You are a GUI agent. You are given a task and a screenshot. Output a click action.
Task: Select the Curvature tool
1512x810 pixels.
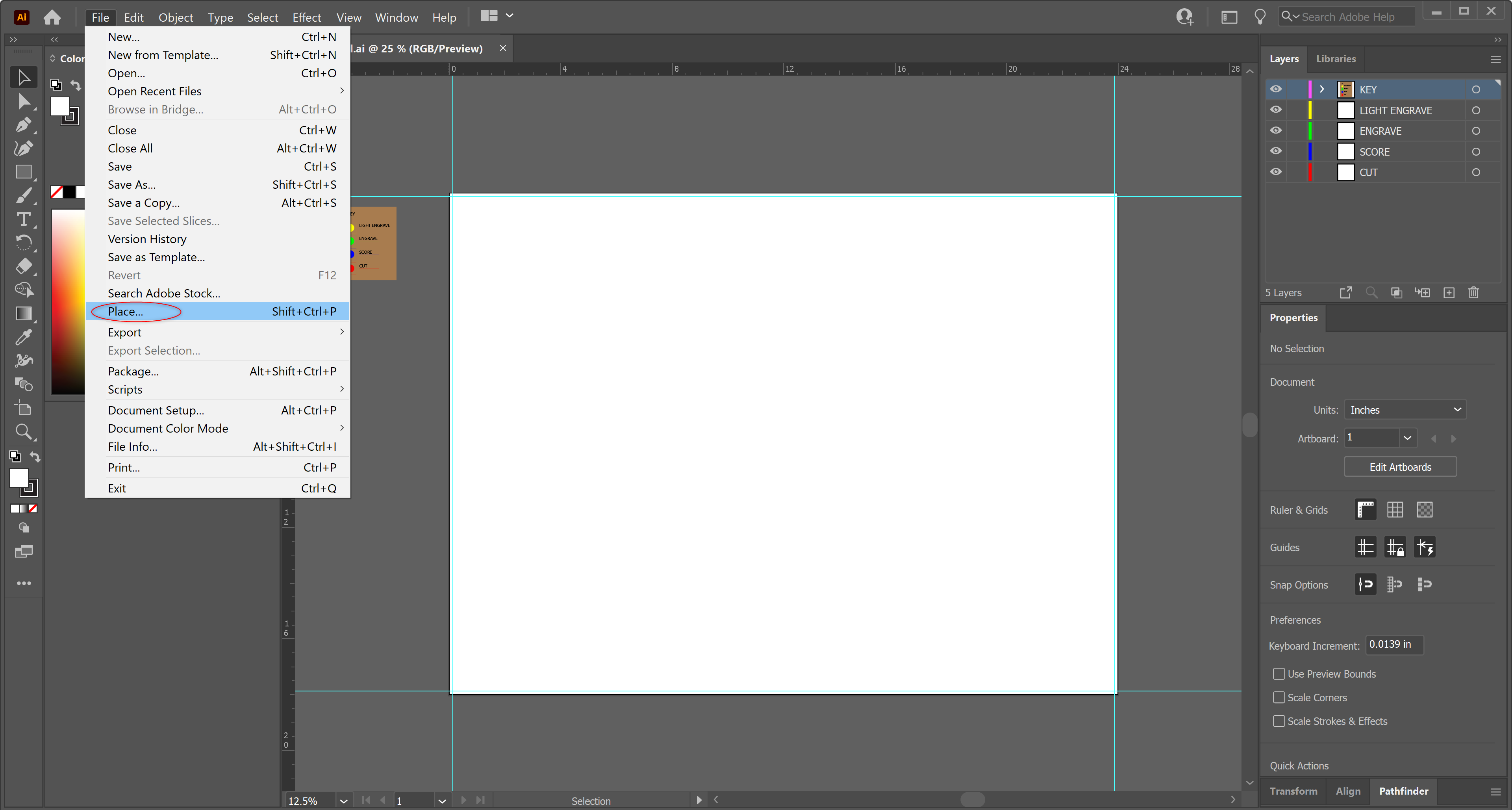(x=24, y=148)
